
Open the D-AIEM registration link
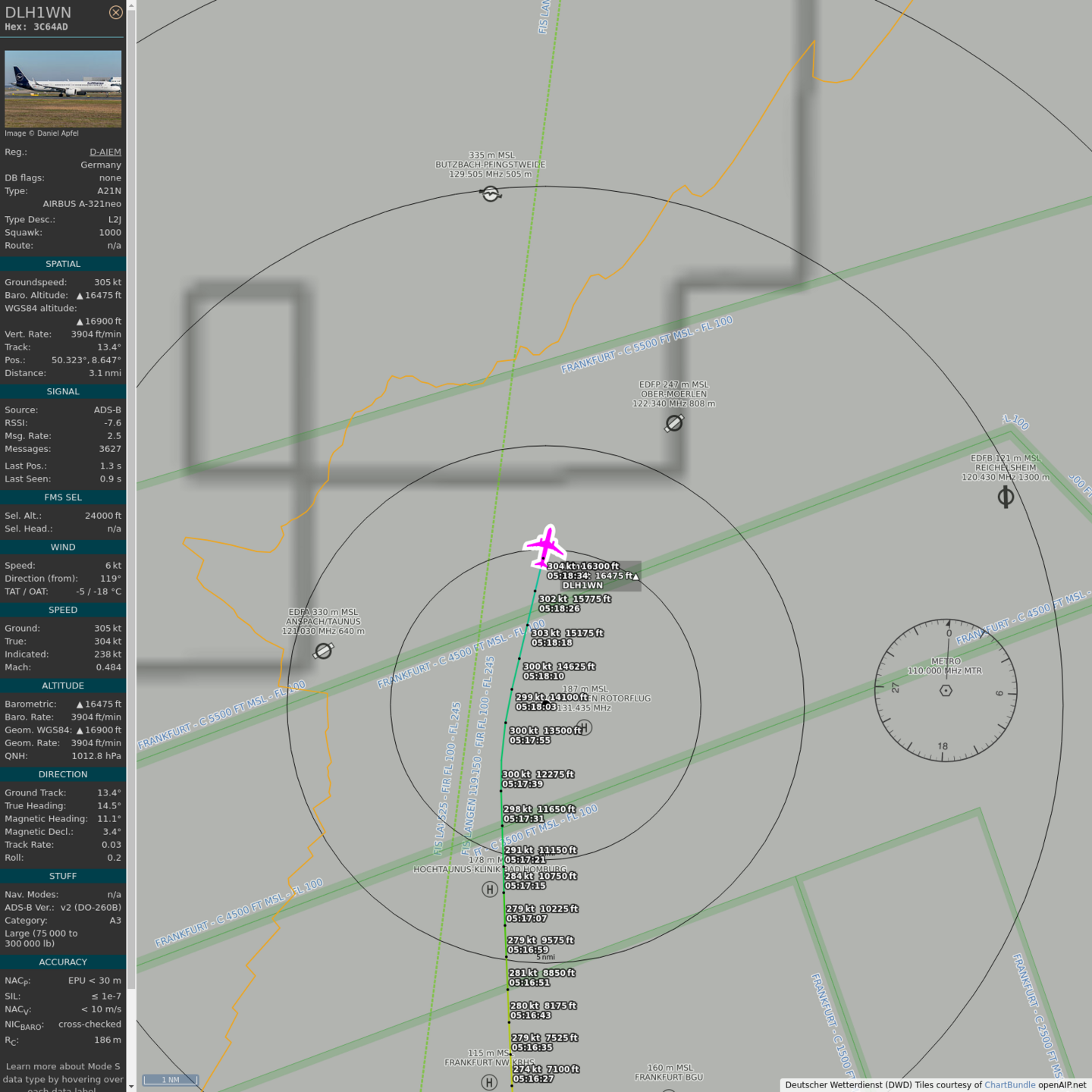pos(105,152)
